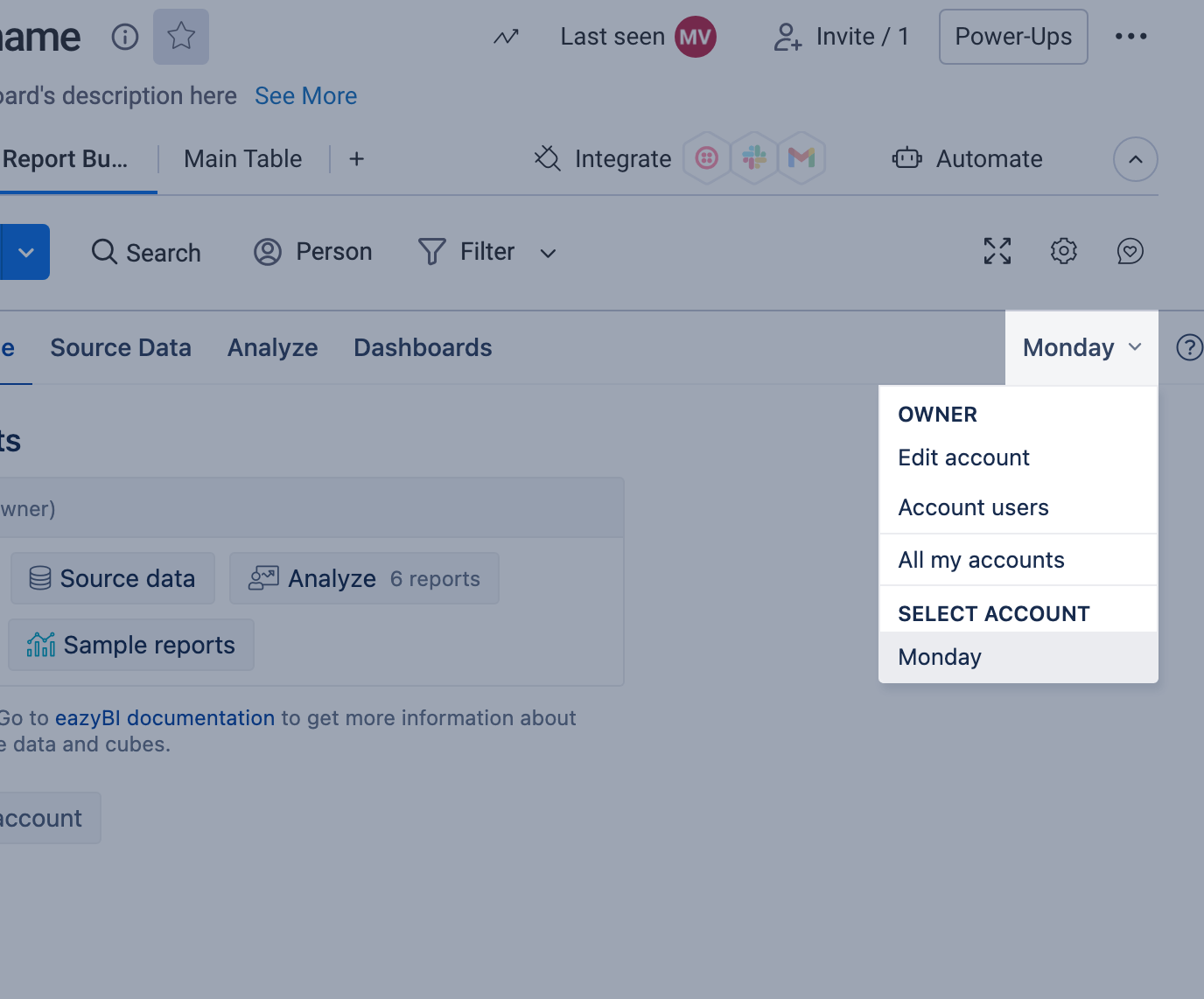Open the three-dot board options menu
1204x999 pixels.
click(x=1130, y=37)
